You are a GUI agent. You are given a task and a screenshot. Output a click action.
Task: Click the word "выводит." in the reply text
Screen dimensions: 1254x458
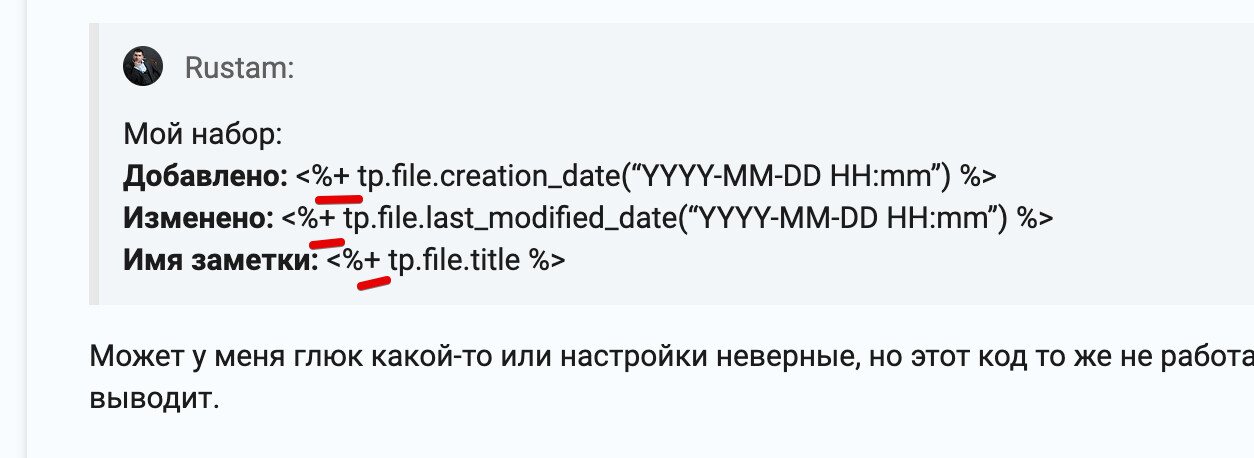click(x=153, y=398)
